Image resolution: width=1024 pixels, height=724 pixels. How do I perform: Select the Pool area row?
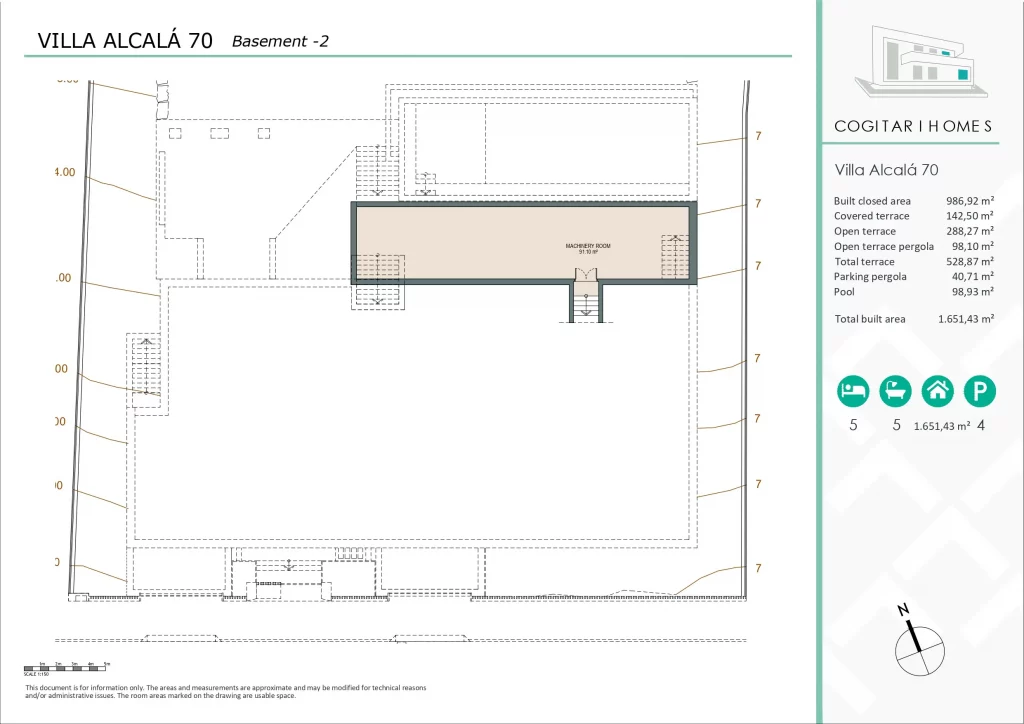[x=913, y=292]
